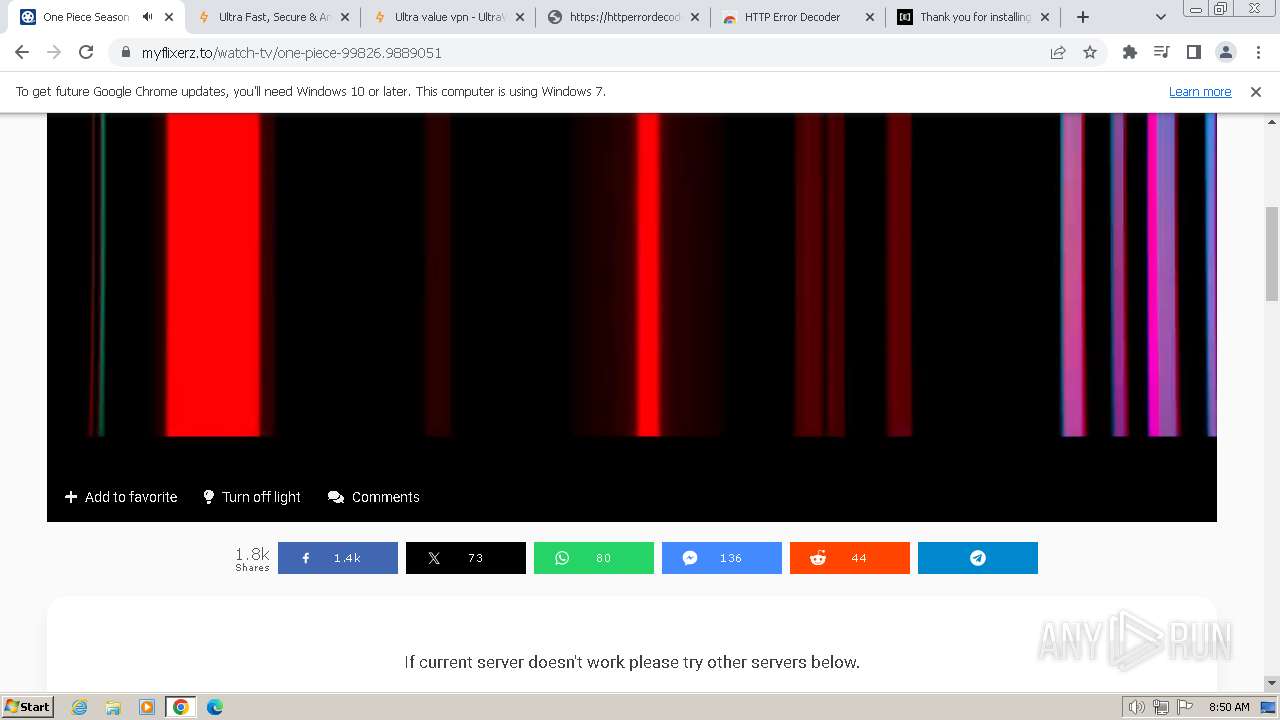This screenshot has width=1280, height=720.
Task: Open media control icon in toolbar
Action: pyautogui.click(x=1161, y=53)
